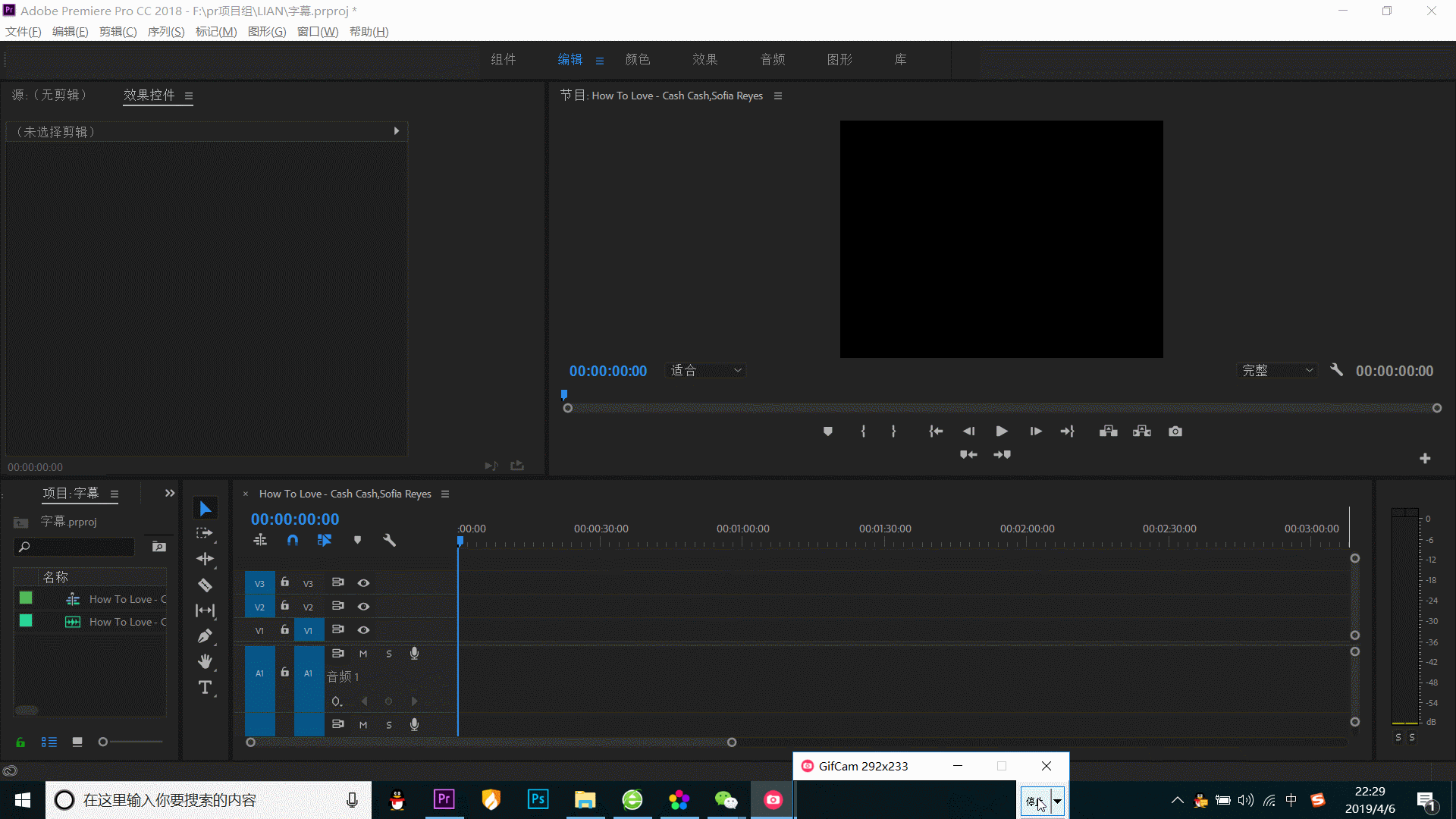The width and height of the screenshot is (1456, 819).
Task: Click Export Frame camera icon
Action: pos(1175,431)
